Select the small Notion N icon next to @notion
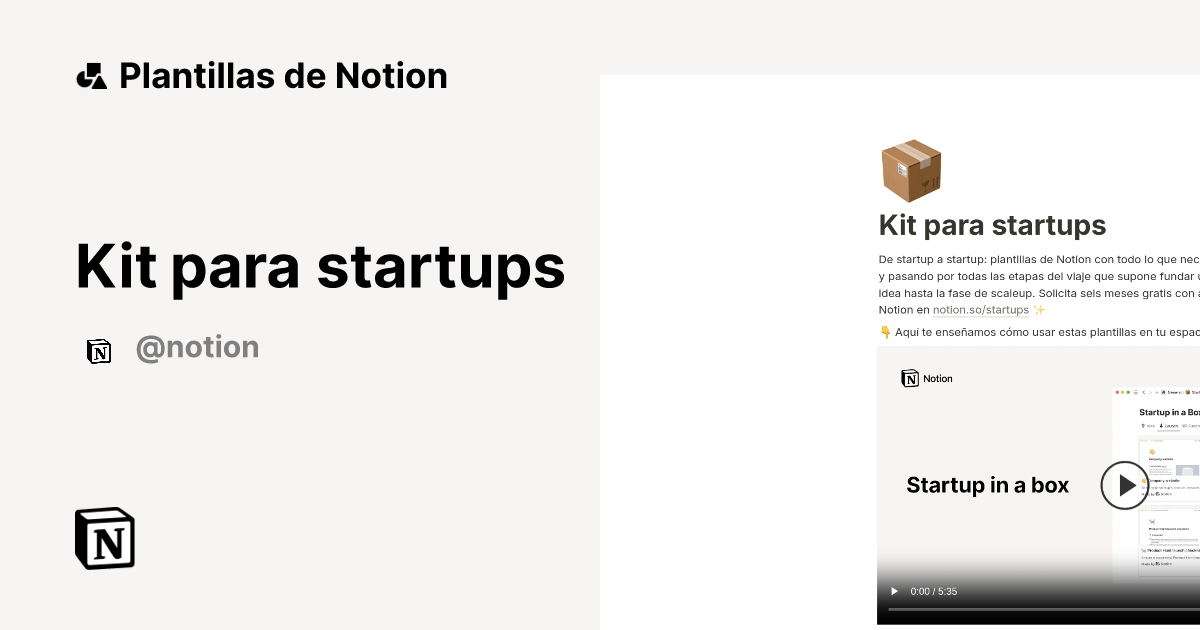1200x630 pixels. click(99, 350)
